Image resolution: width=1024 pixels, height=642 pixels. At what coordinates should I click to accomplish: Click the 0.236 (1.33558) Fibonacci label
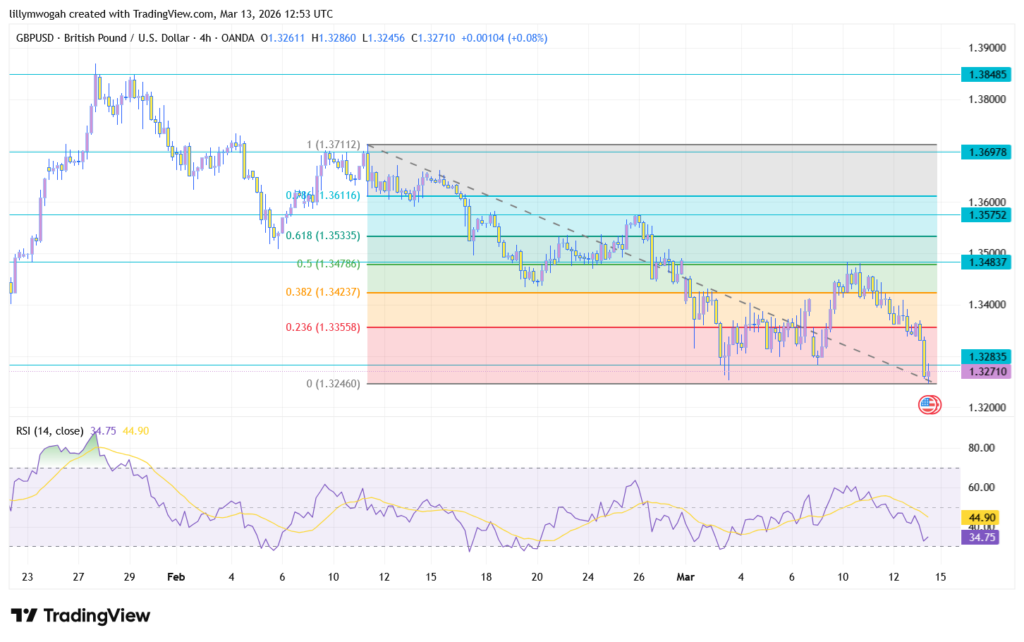coord(322,327)
